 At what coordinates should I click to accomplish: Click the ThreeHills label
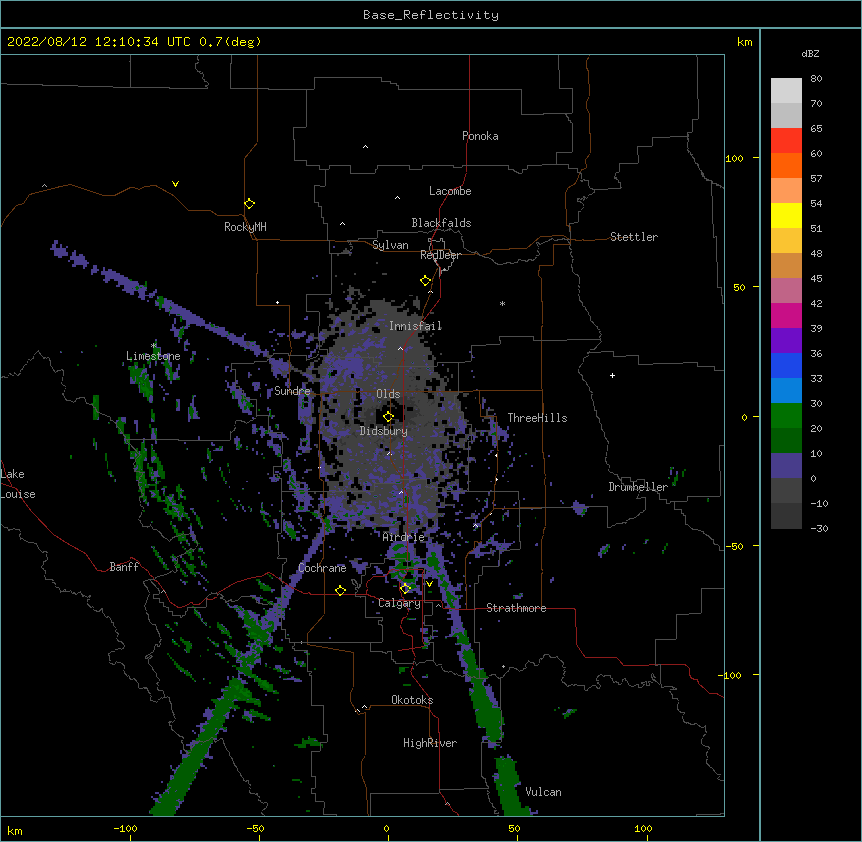point(538,418)
